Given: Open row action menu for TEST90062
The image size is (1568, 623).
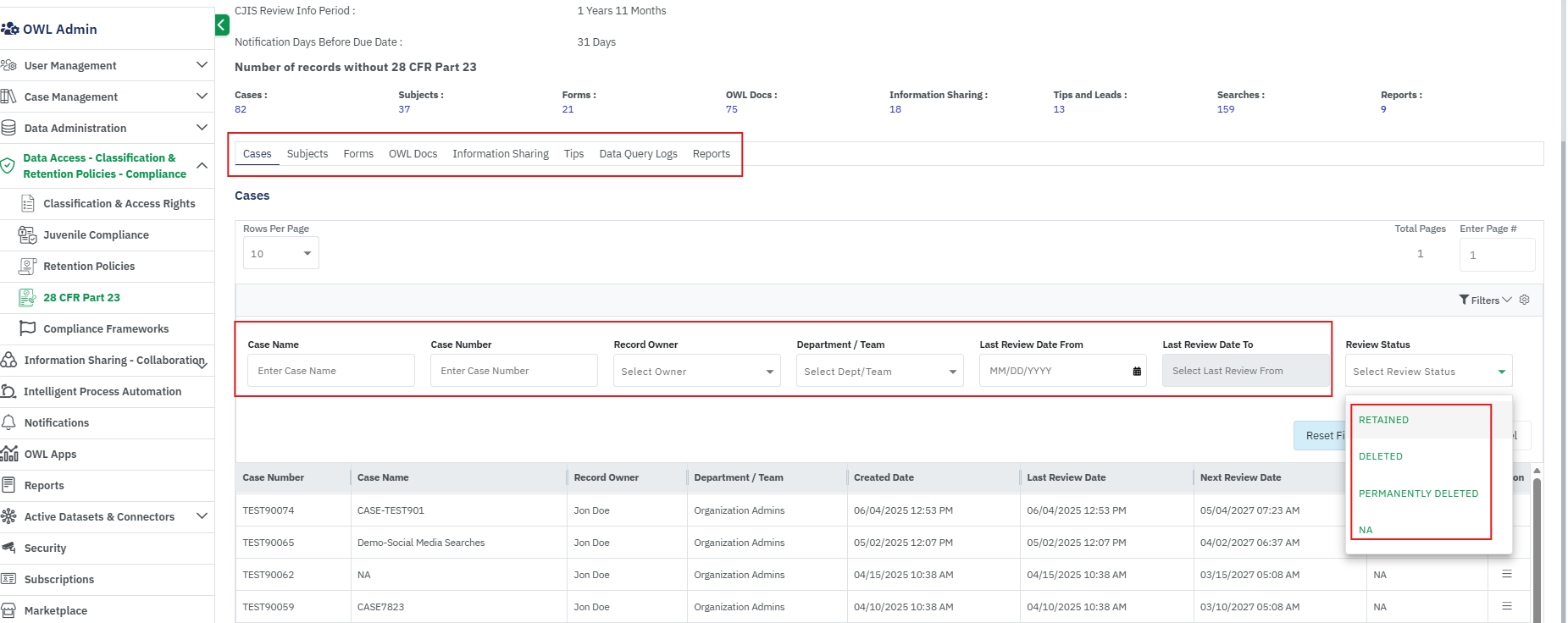Looking at the screenshot, I should 1506,574.
